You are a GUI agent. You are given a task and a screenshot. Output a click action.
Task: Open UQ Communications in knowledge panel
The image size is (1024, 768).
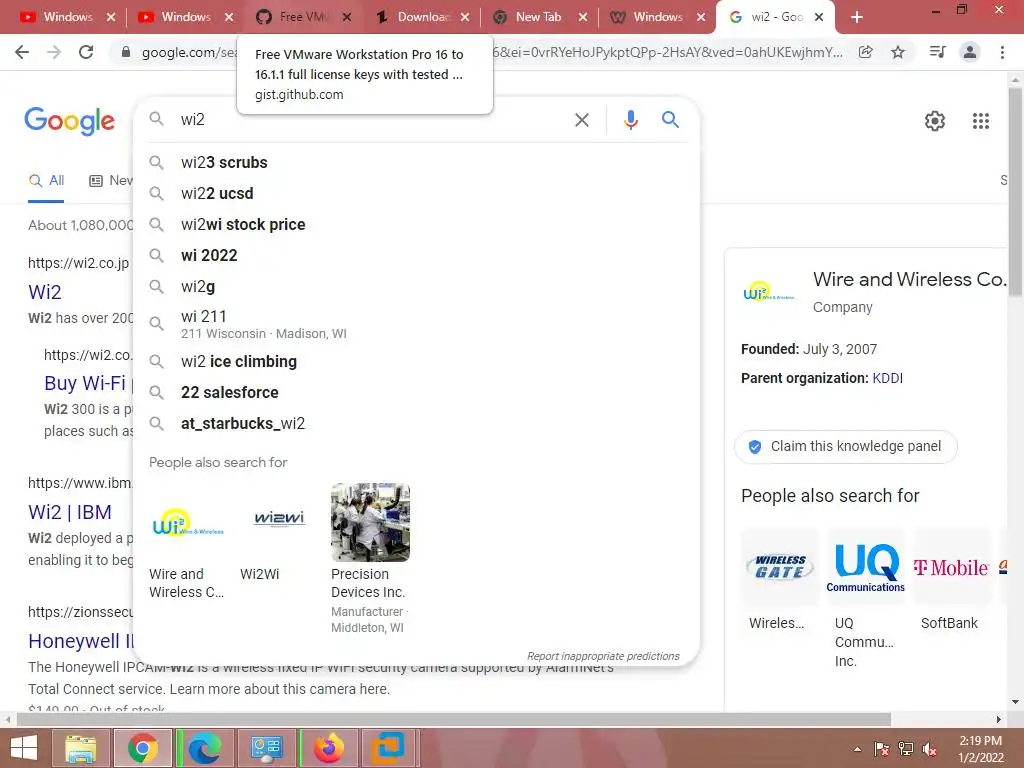[865, 567]
